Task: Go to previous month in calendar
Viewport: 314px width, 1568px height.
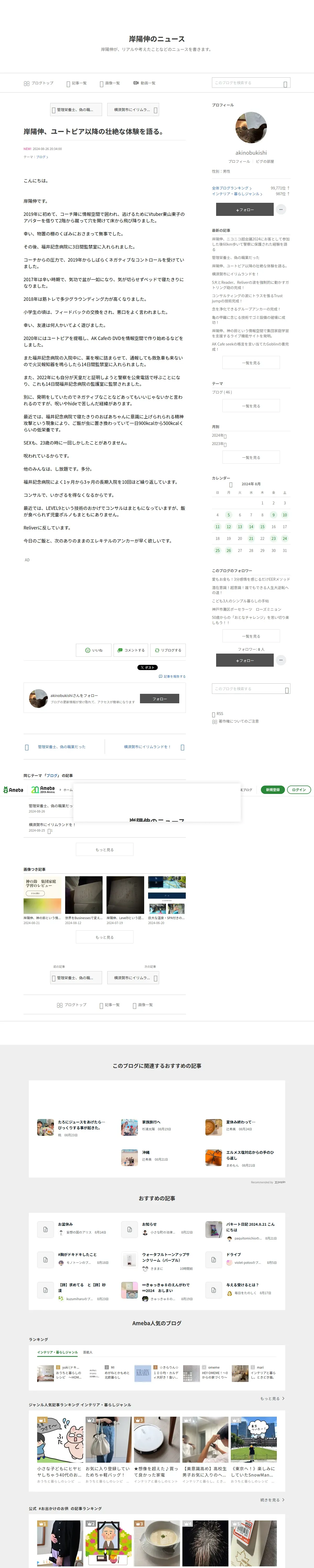Action: click(231, 485)
